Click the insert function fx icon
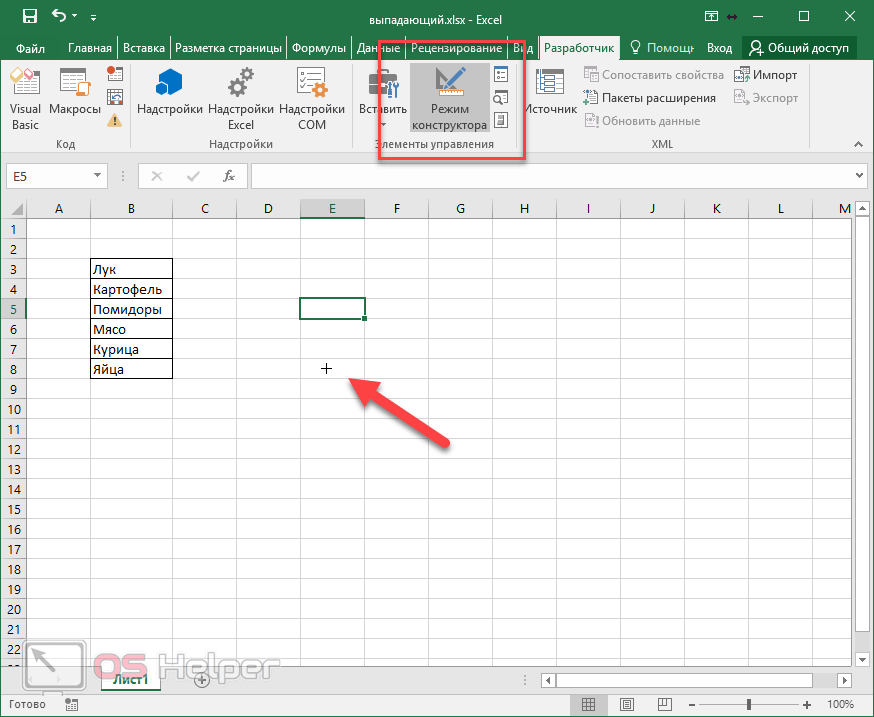The image size is (874, 717). pyautogui.click(x=229, y=176)
